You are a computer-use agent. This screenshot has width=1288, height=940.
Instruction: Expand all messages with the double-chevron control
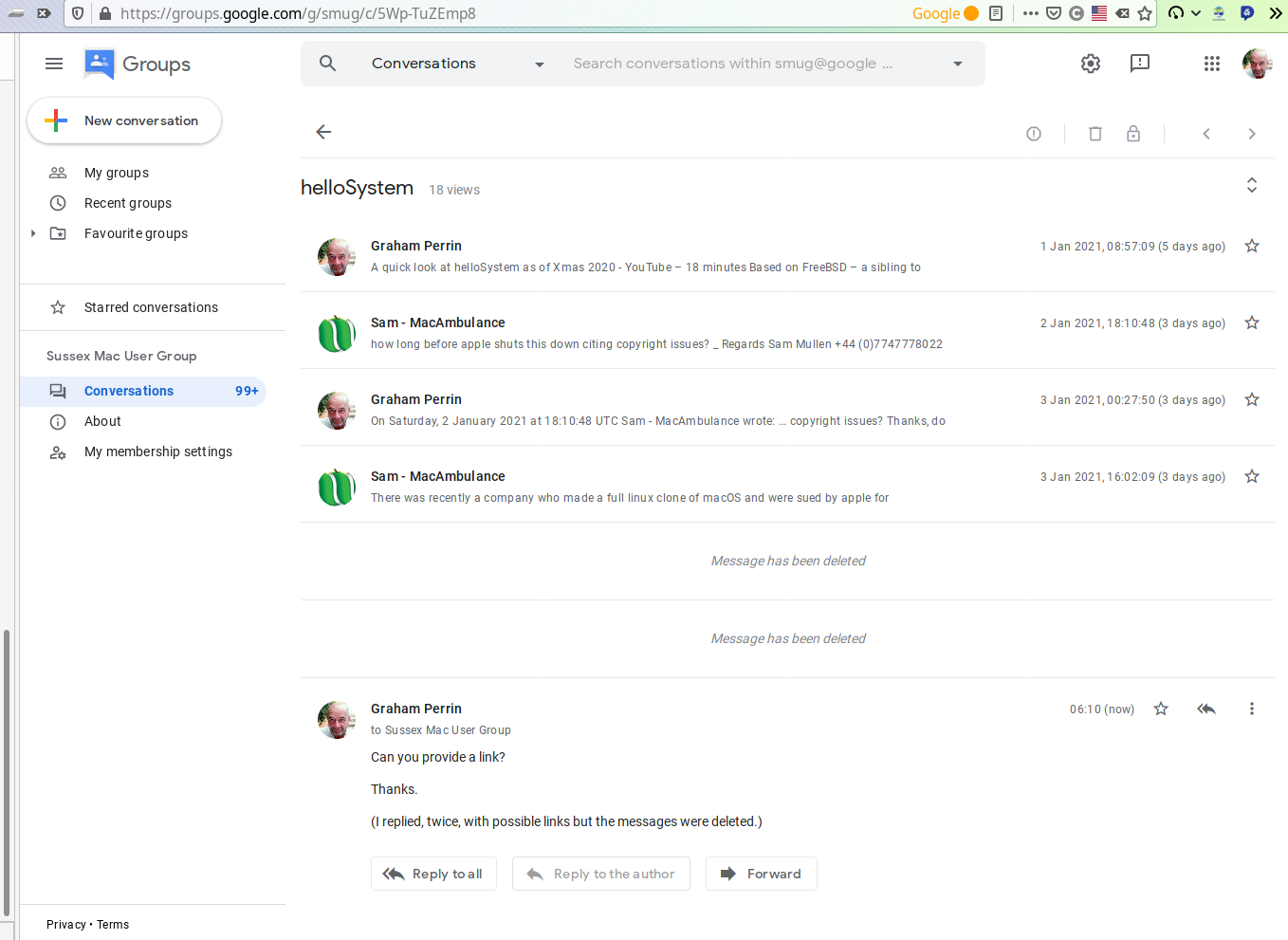coord(1251,185)
